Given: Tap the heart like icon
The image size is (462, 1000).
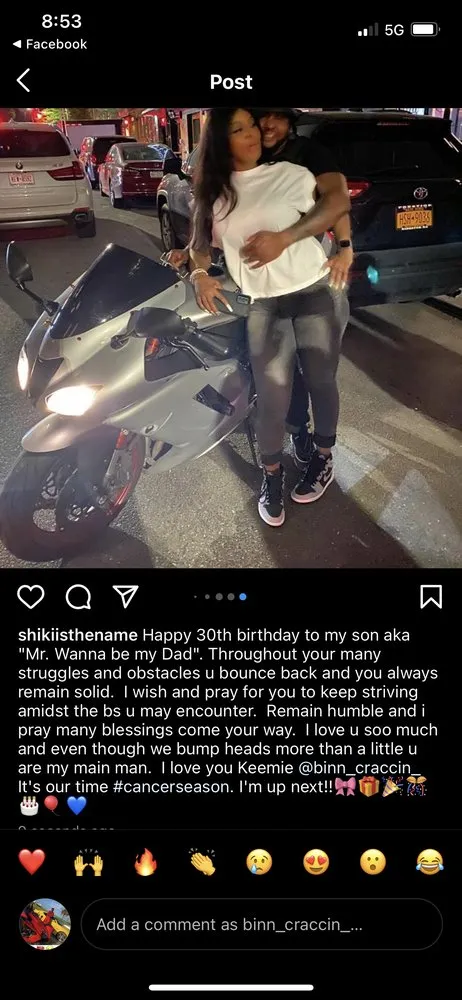Looking at the screenshot, I should click(x=31, y=597).
